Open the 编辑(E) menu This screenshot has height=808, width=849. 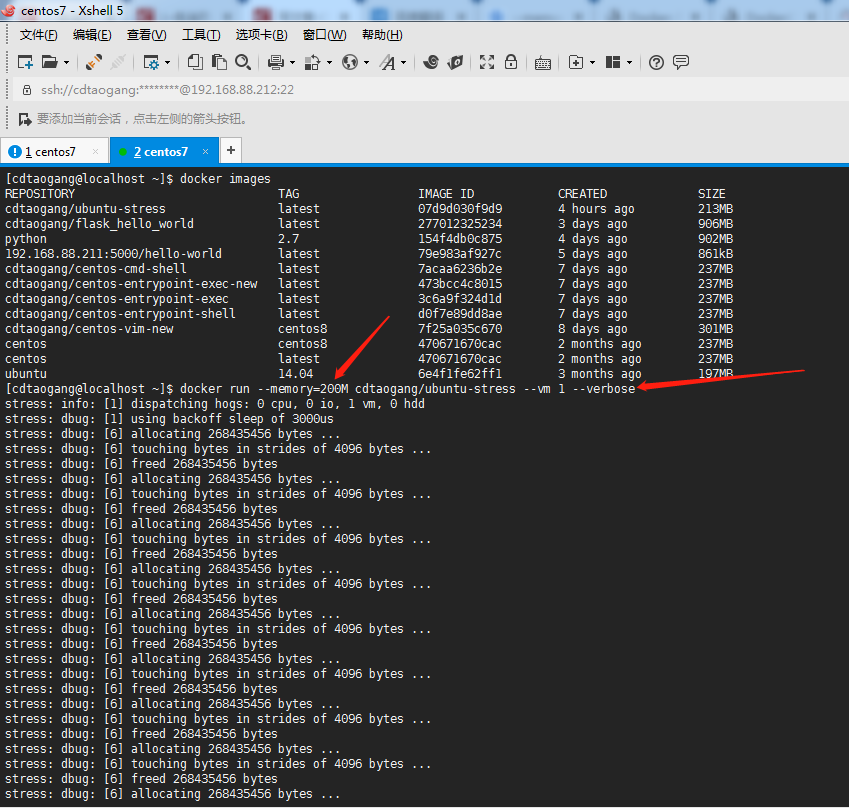pyautogui.click(x=92, y=35)
